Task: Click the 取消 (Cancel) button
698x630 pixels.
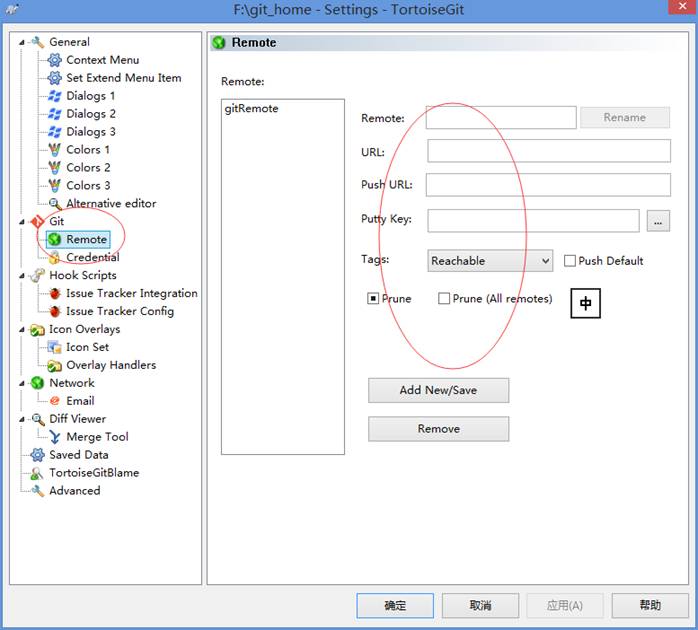Action: coord(480,606)
